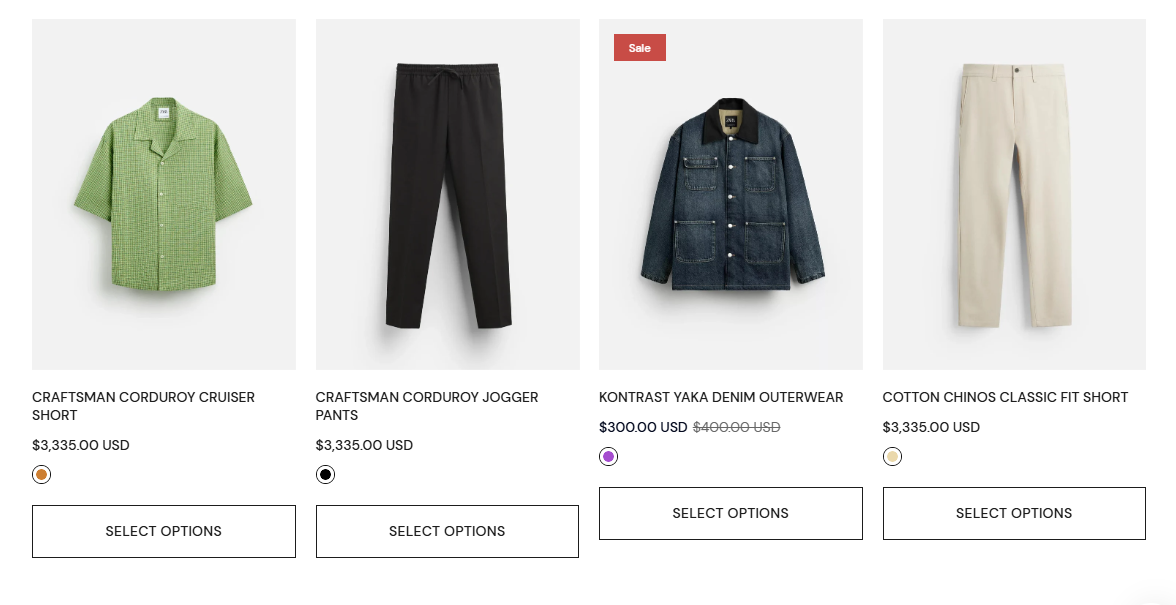Pick the beige swatch for Cotton Chinos

[892, 457]
